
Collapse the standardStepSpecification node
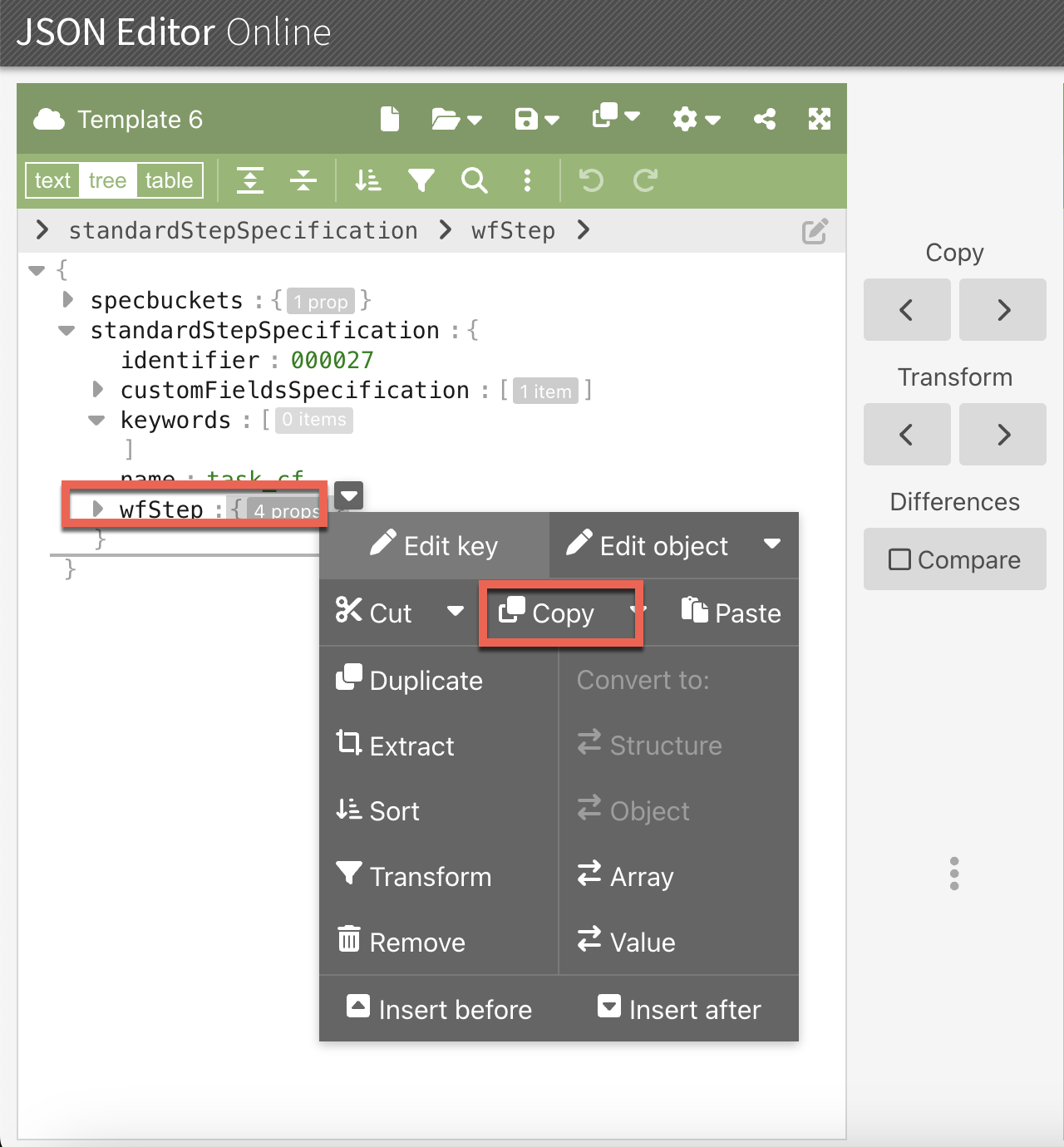[67, 330]
